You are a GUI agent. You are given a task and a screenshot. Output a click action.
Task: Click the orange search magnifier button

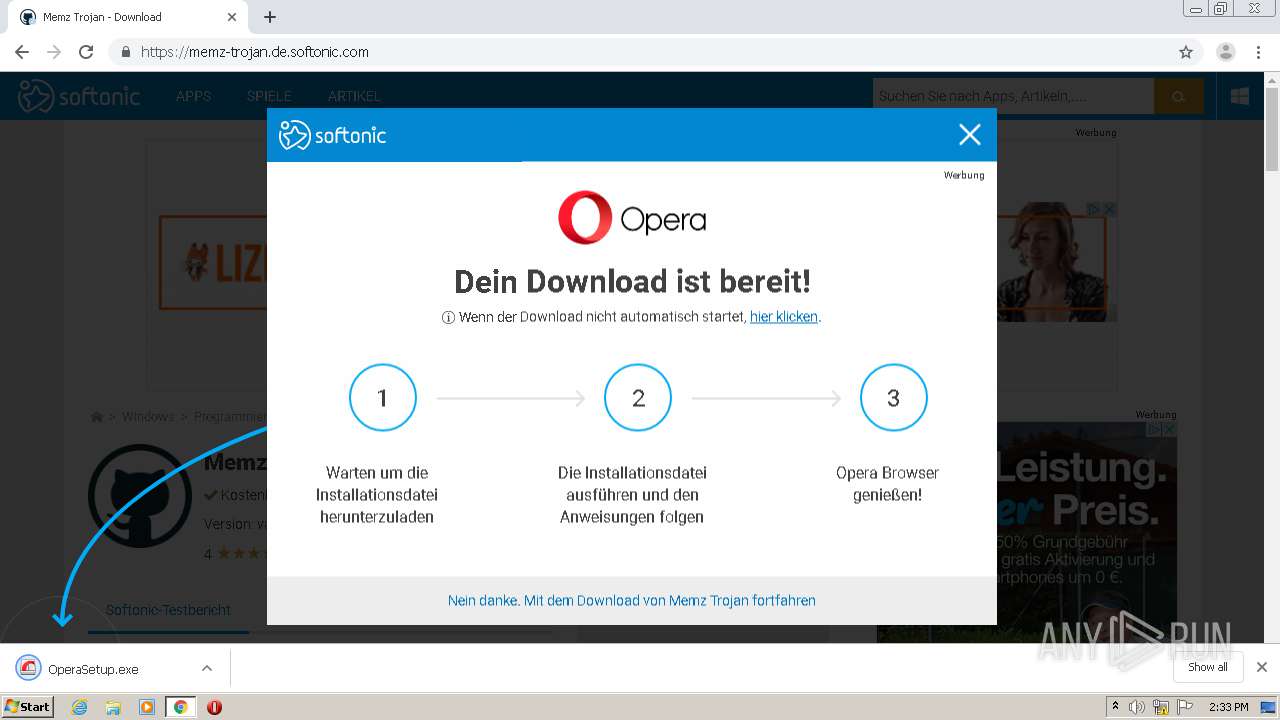point(1179,96)
